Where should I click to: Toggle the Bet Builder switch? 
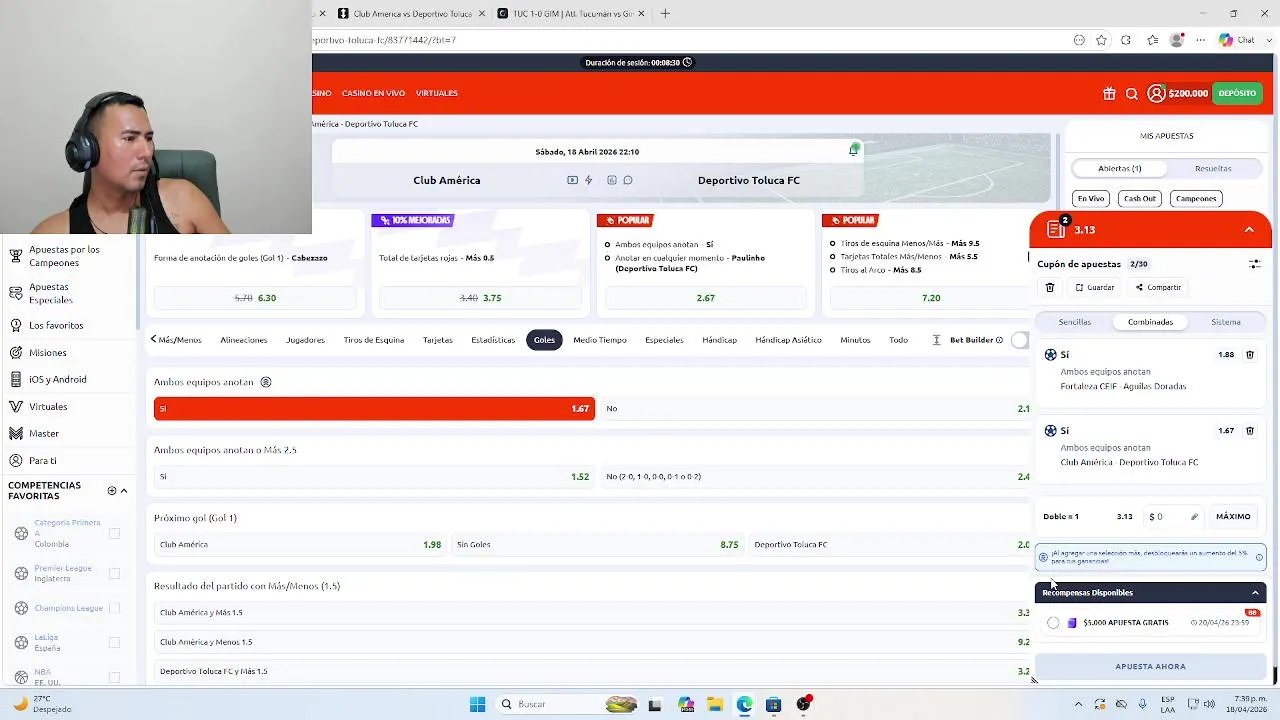point(1019,340)
